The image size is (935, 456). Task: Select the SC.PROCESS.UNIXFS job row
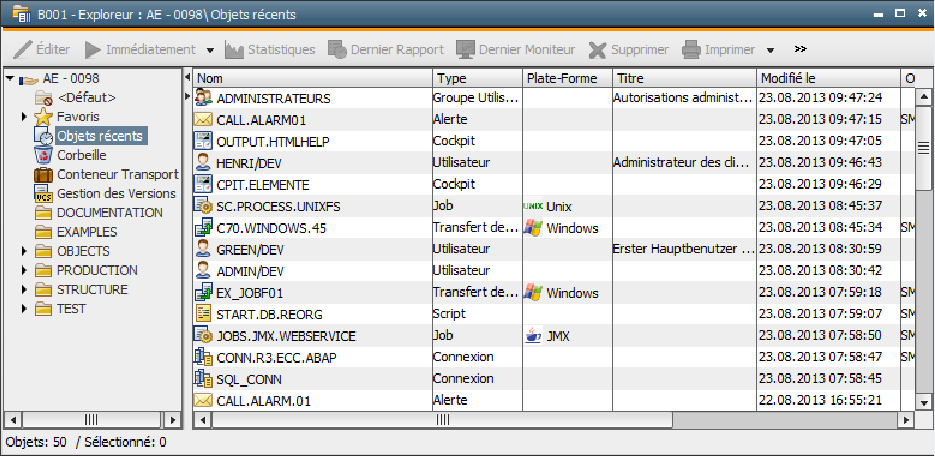545,206
